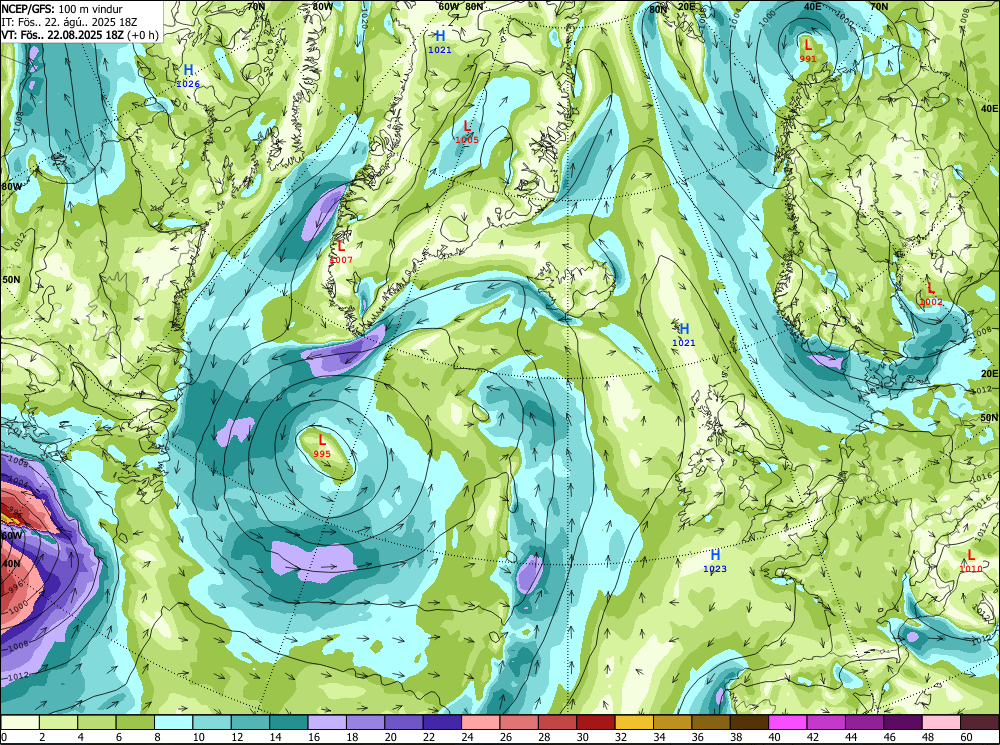Pick the light cyan 8–10 legend swatch
The height and width of the screenshot is (745, 1000).
click(x=173, y=722)
